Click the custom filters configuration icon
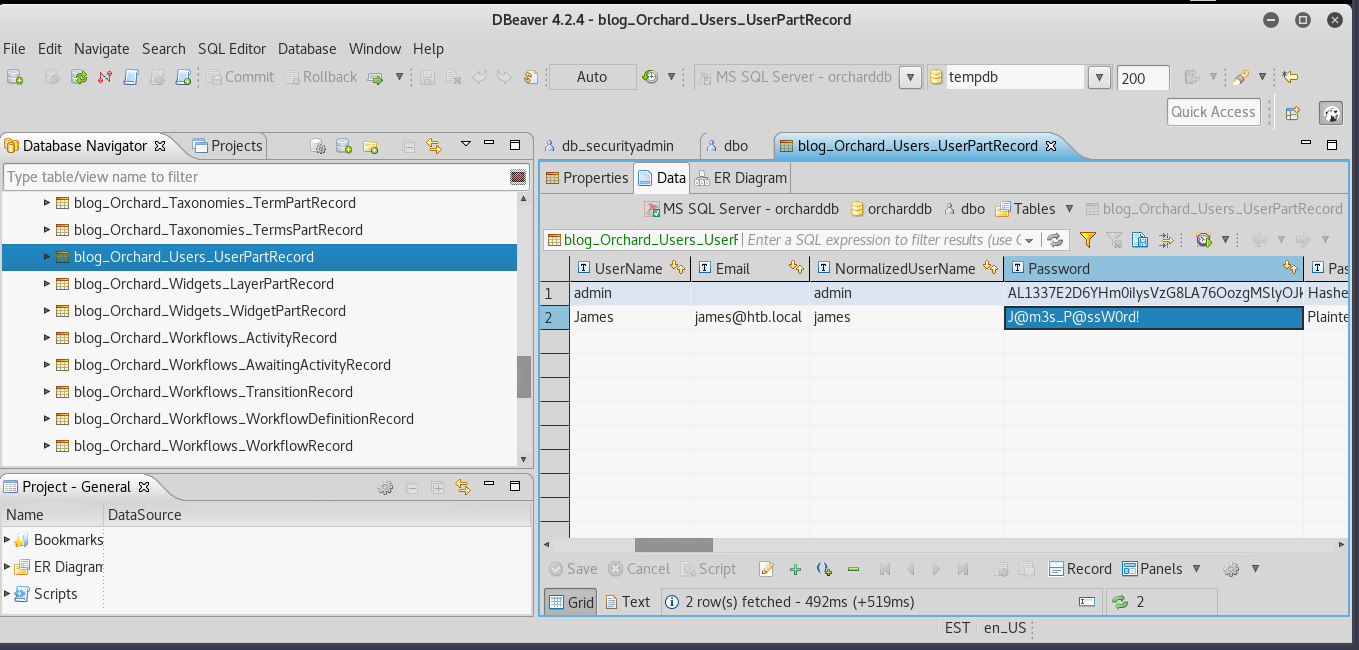The image size is (1359, 650). point(1166,240)
